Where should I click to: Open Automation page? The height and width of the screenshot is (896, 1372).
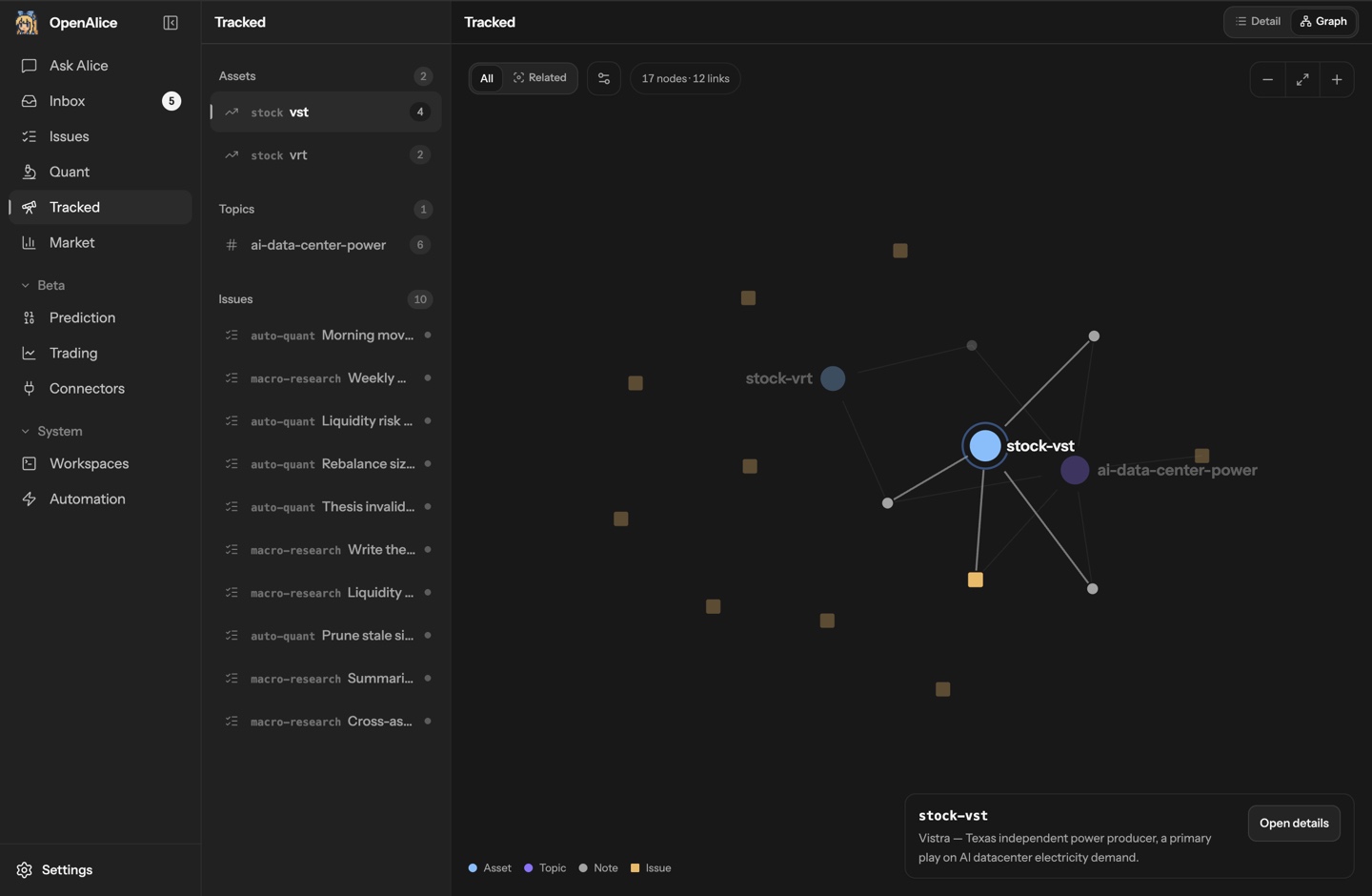pyautogui.click(x=100, y=499)
